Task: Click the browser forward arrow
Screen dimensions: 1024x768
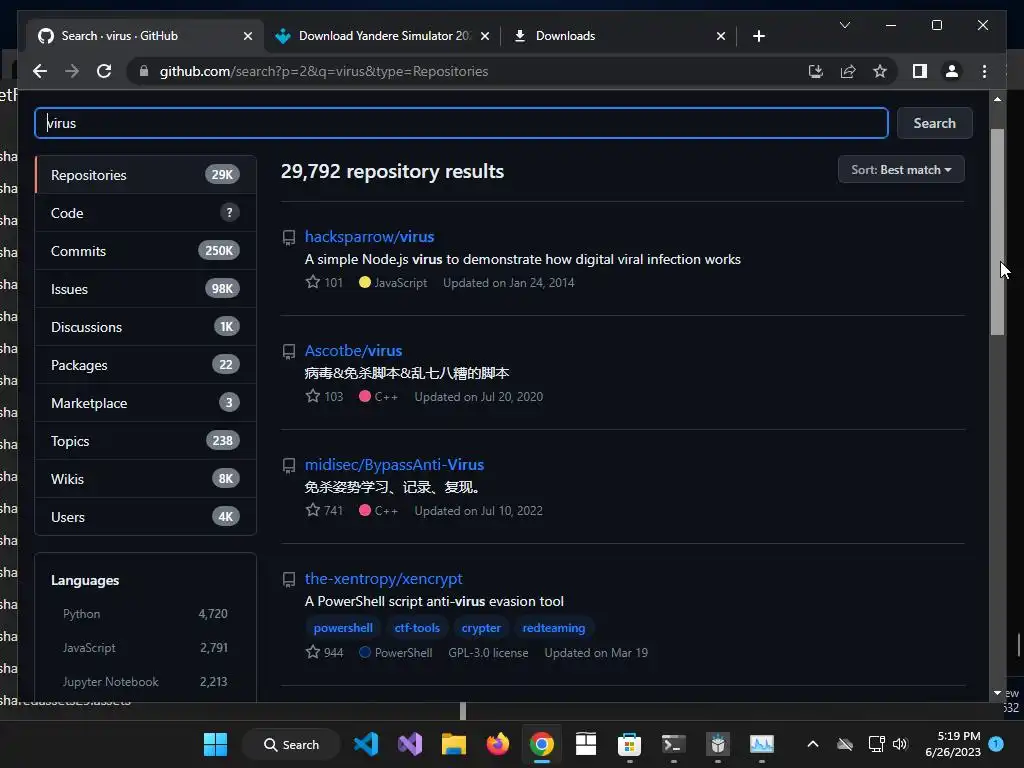Action: coord(72,71)
